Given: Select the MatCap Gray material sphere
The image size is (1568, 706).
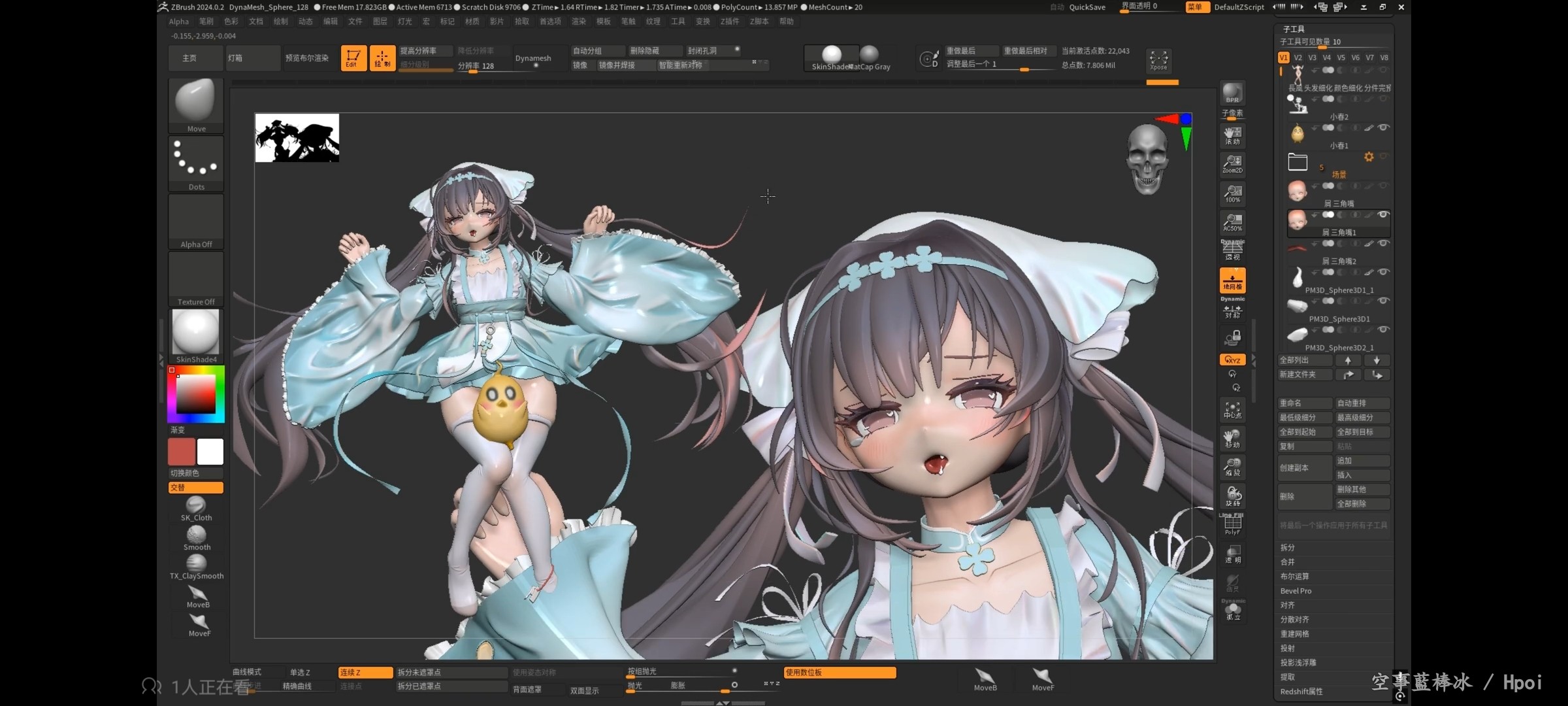Looking at the screenshot, I should 870,58.
